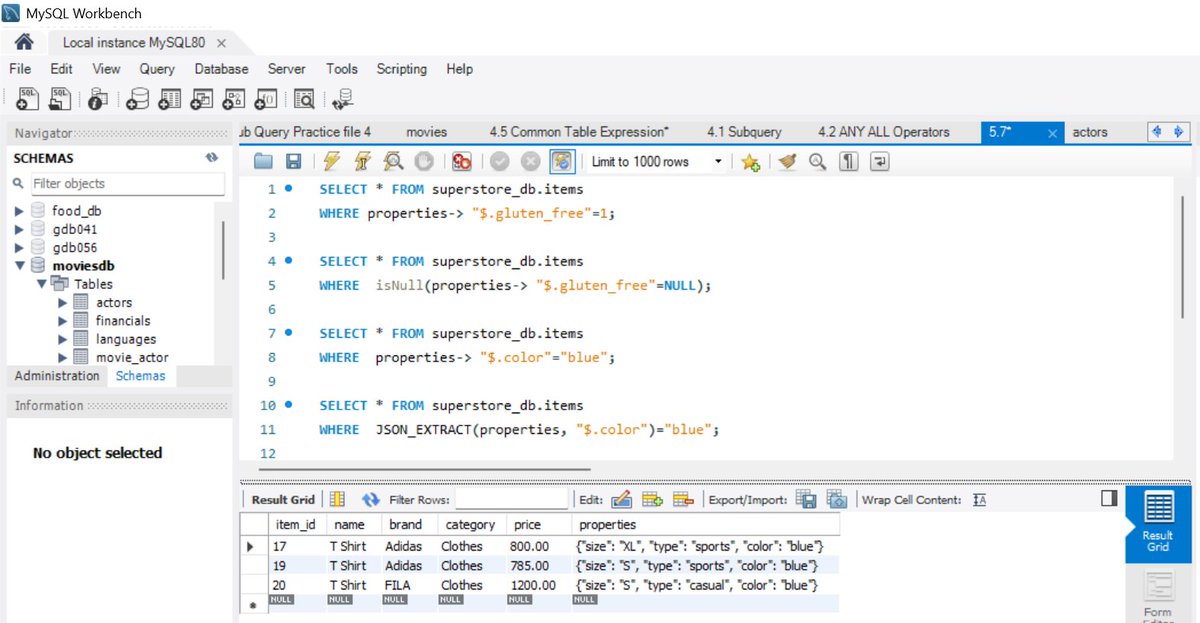Open the File menu
This screenshot has width=1200, height=623.
click(20, 69)
